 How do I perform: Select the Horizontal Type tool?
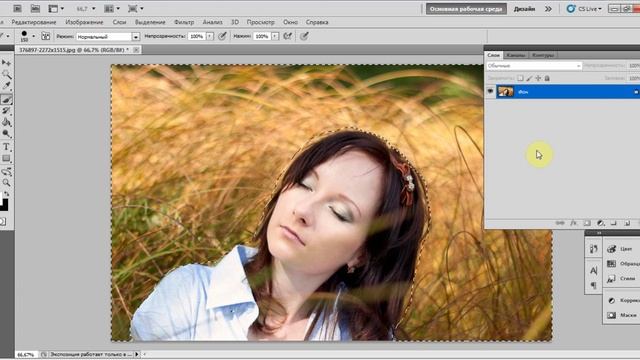(x=6, y=147)
